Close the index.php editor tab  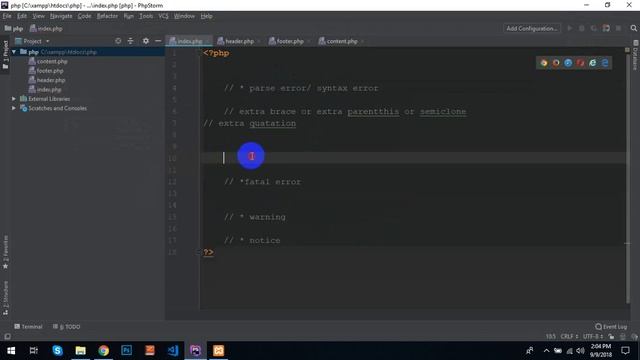tap(208, 41)
